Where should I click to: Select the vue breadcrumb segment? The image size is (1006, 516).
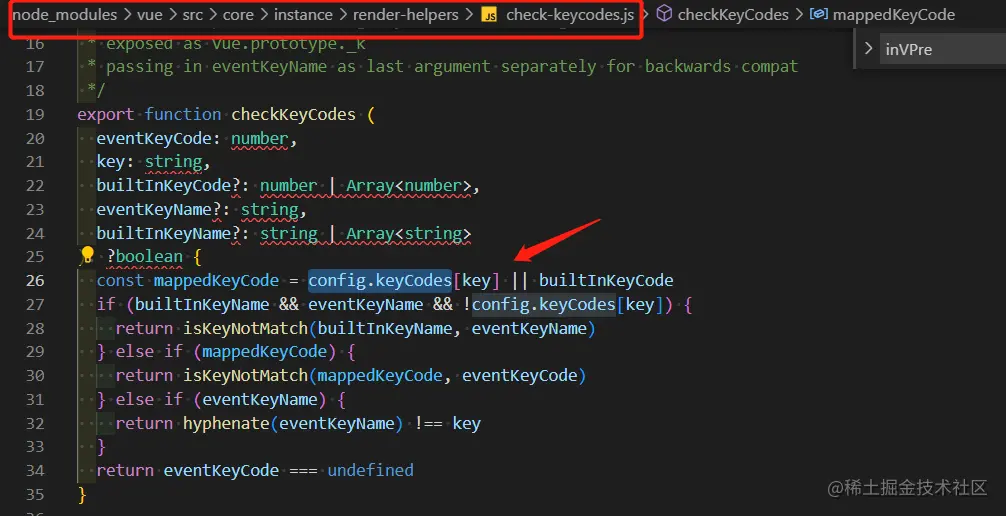(x=149, y=15)
